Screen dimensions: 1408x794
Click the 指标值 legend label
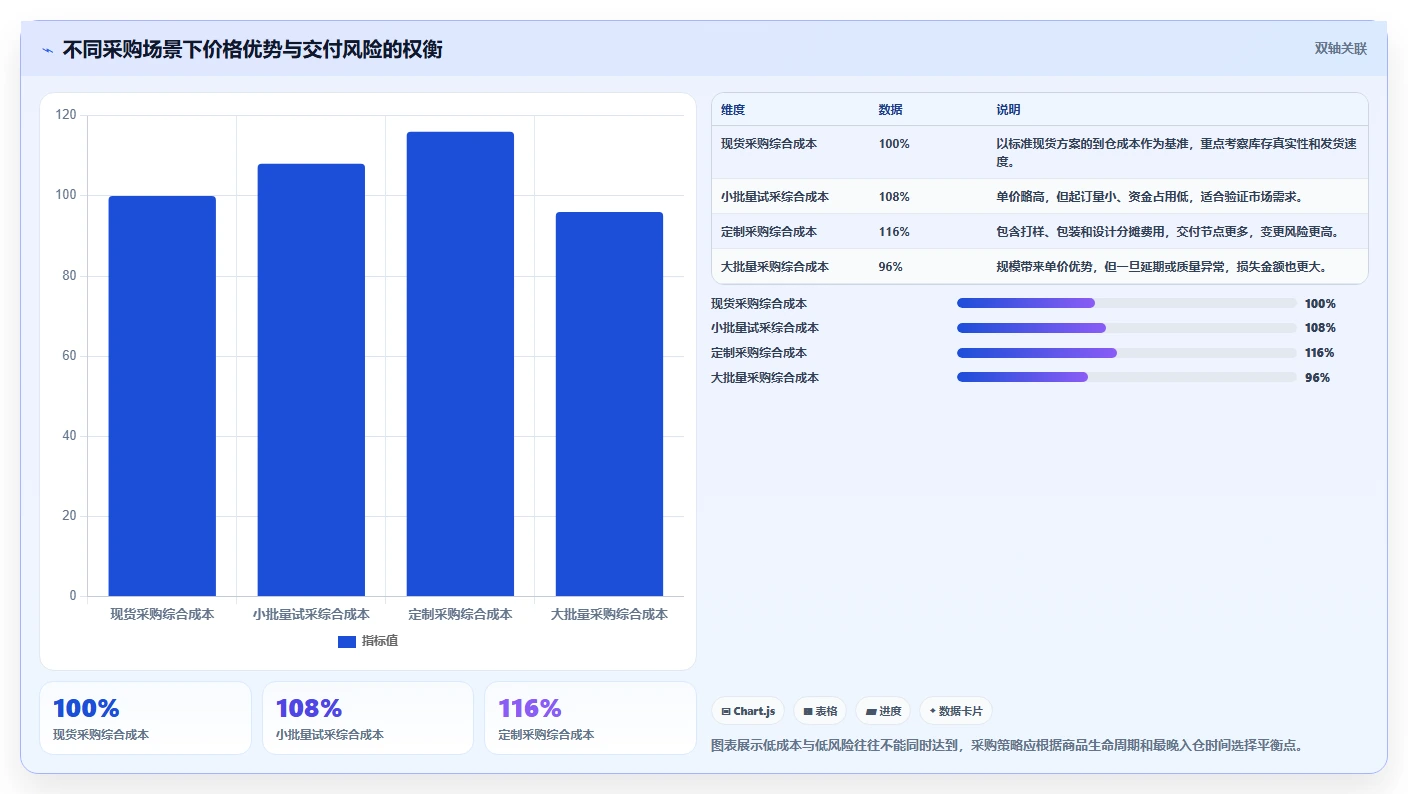380,641
